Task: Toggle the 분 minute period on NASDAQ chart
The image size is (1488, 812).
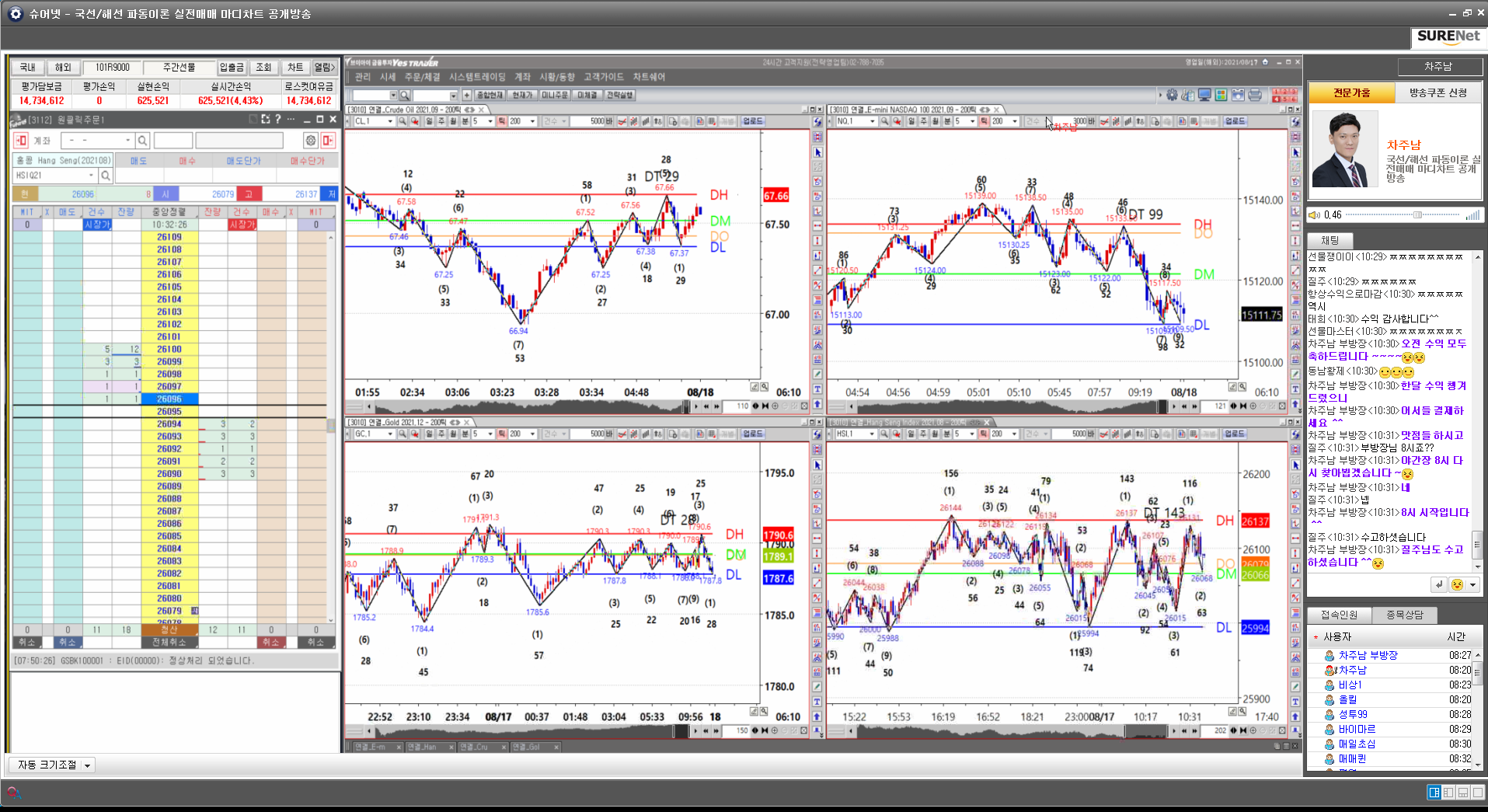Action: tap(947, 121)
